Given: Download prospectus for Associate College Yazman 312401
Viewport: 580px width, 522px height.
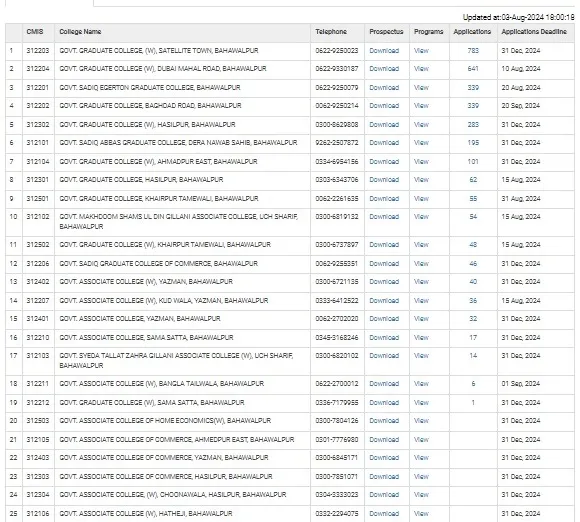Looking at the screenshot, I should [384, 319].
